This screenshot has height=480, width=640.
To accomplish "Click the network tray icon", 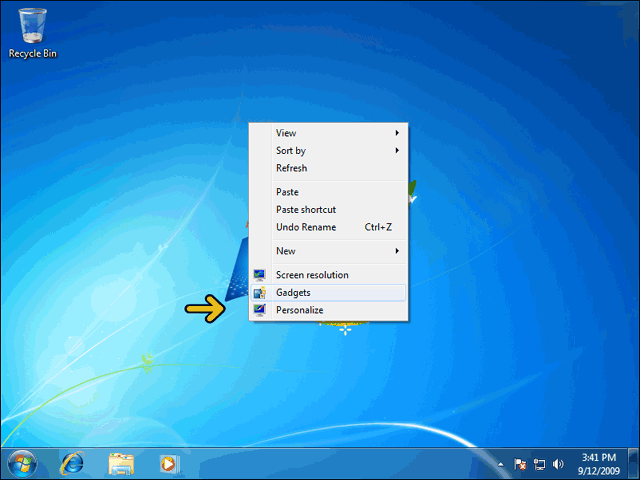I will click(x=539, y=464).
